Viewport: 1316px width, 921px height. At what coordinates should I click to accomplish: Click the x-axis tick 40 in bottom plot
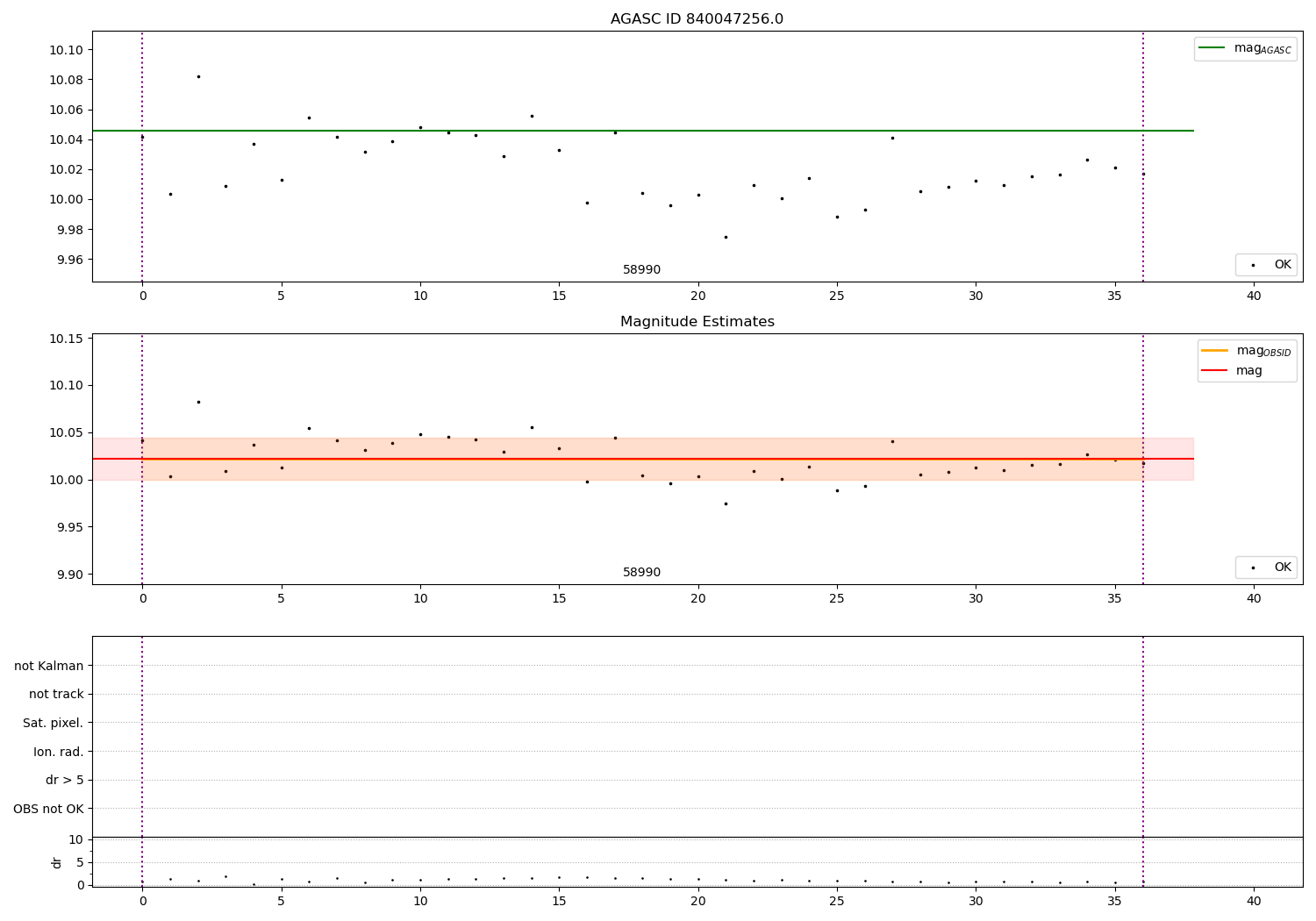click(x=1254, y=901)
